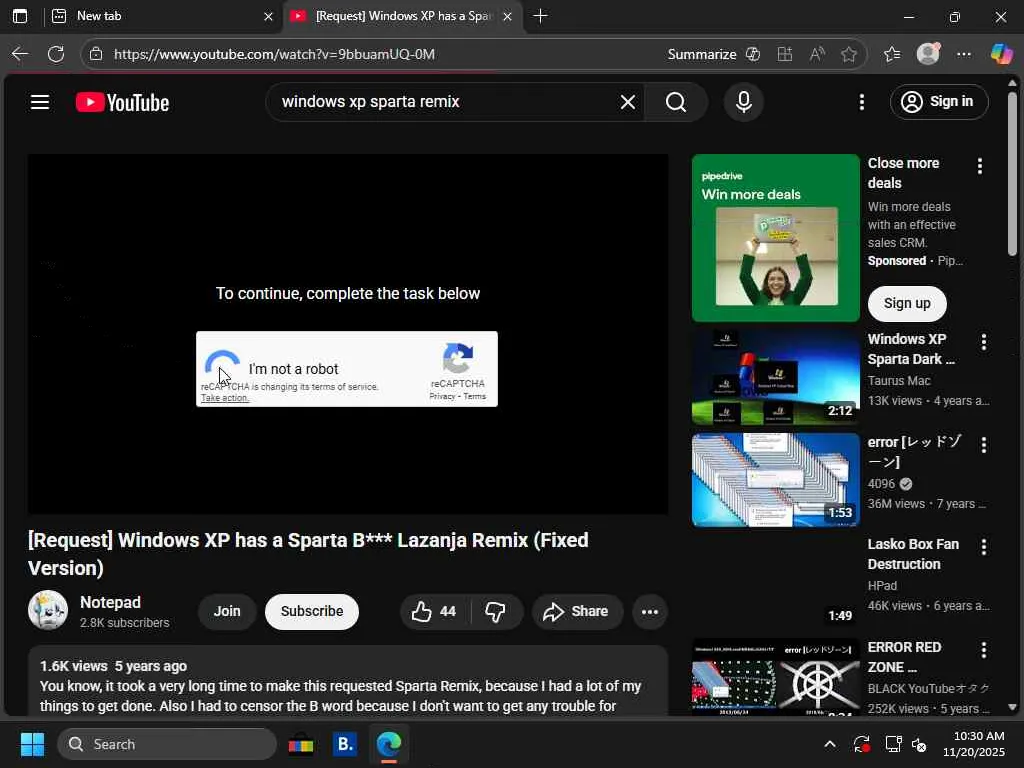Viewport: 1024px width, 768px height.
Task: Open reCAPTCHA Terms link
Action: click(x=475, y=396)
